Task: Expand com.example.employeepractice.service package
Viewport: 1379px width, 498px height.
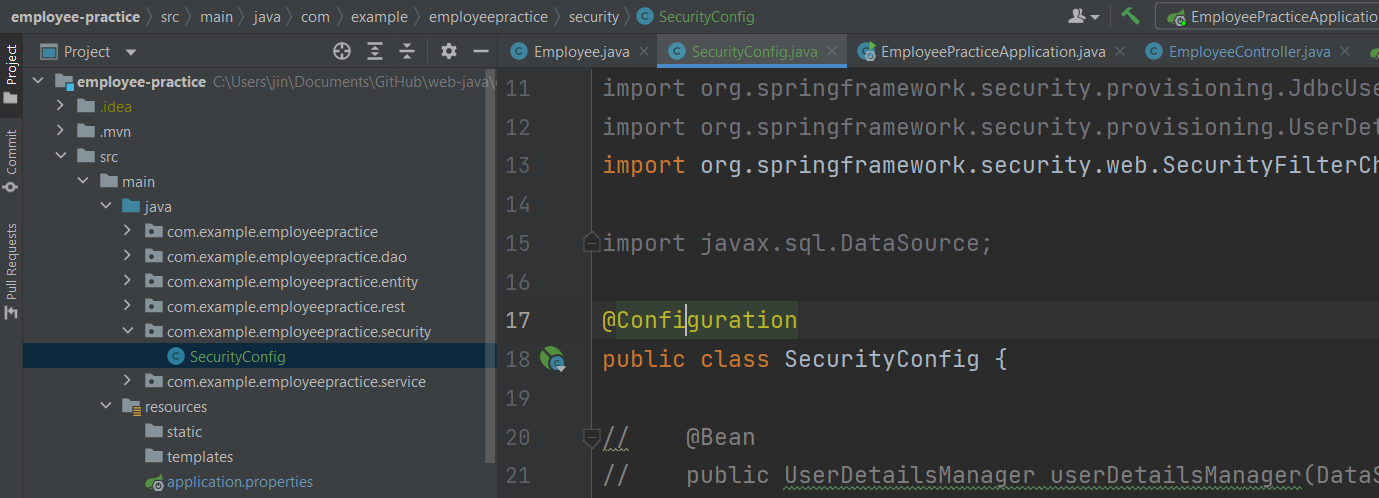Action: tap(127, 382)
